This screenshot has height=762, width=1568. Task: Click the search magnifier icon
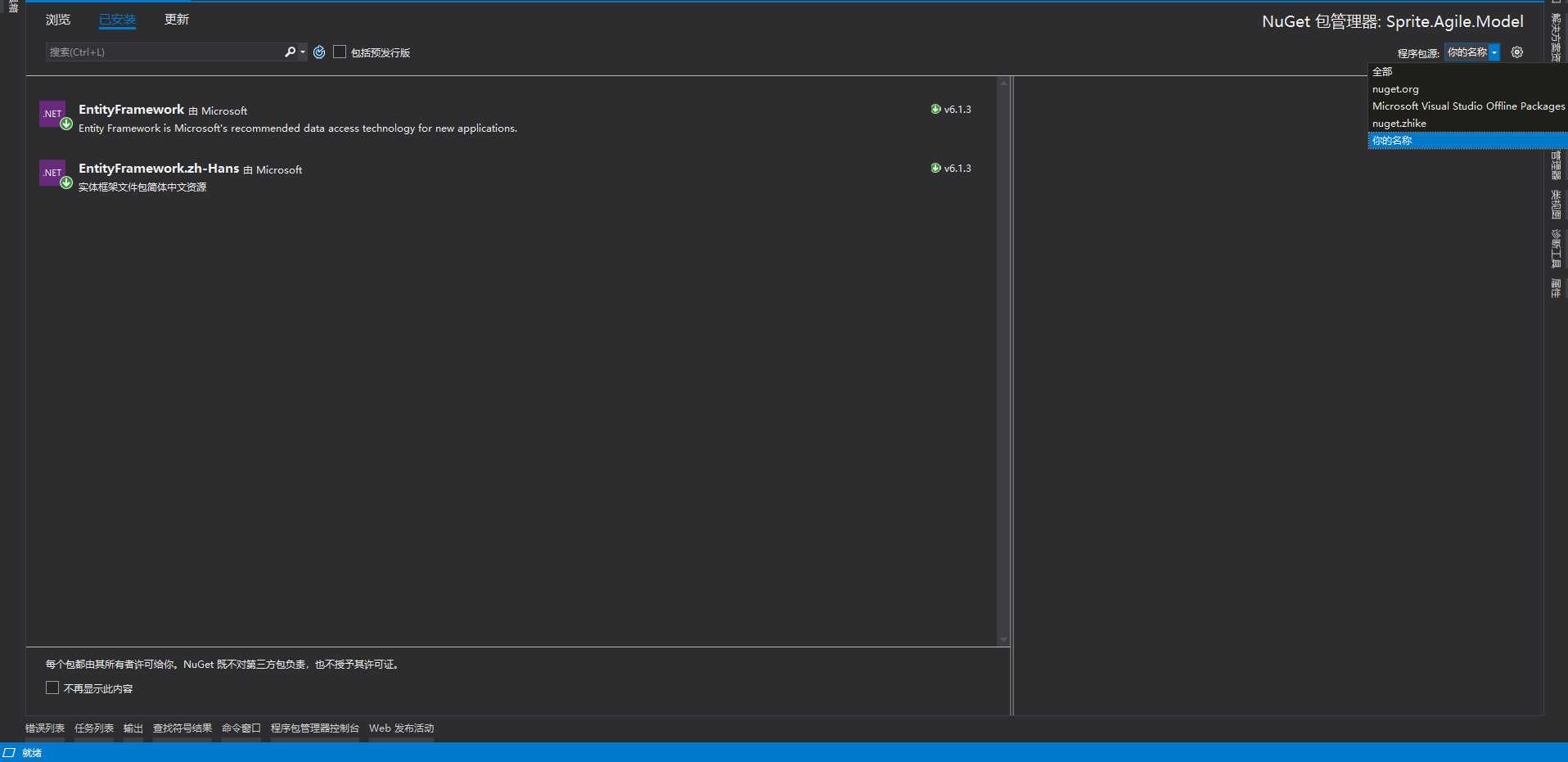click(x=290, y=52)
